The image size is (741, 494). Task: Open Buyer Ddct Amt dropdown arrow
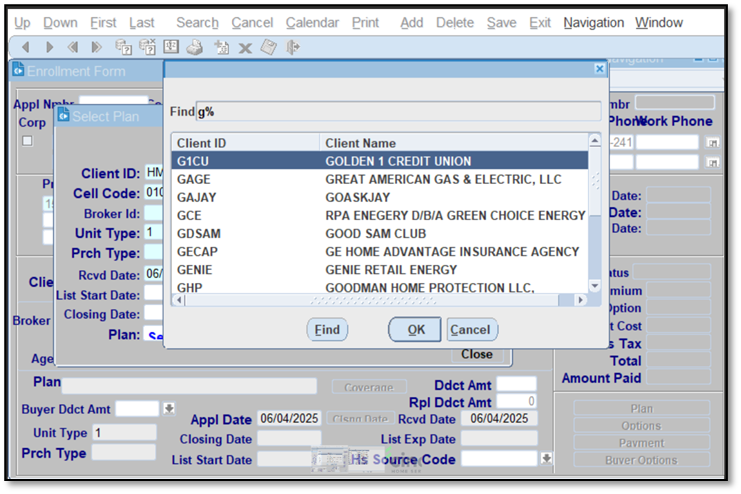[x=169, y=408]
